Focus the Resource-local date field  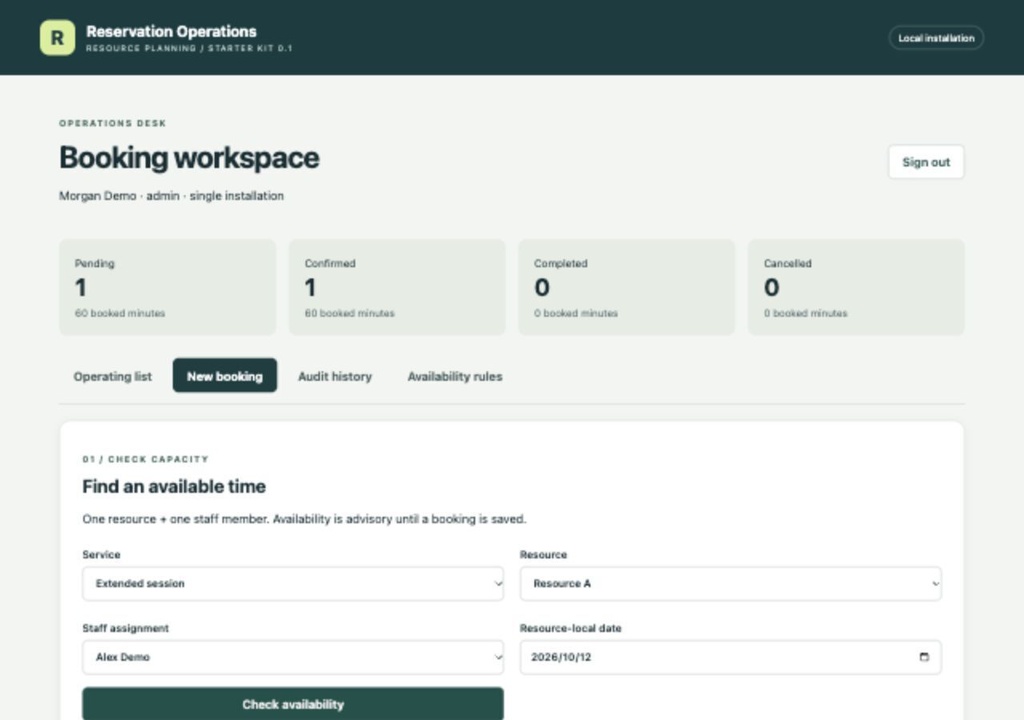[x=730, y=657]
